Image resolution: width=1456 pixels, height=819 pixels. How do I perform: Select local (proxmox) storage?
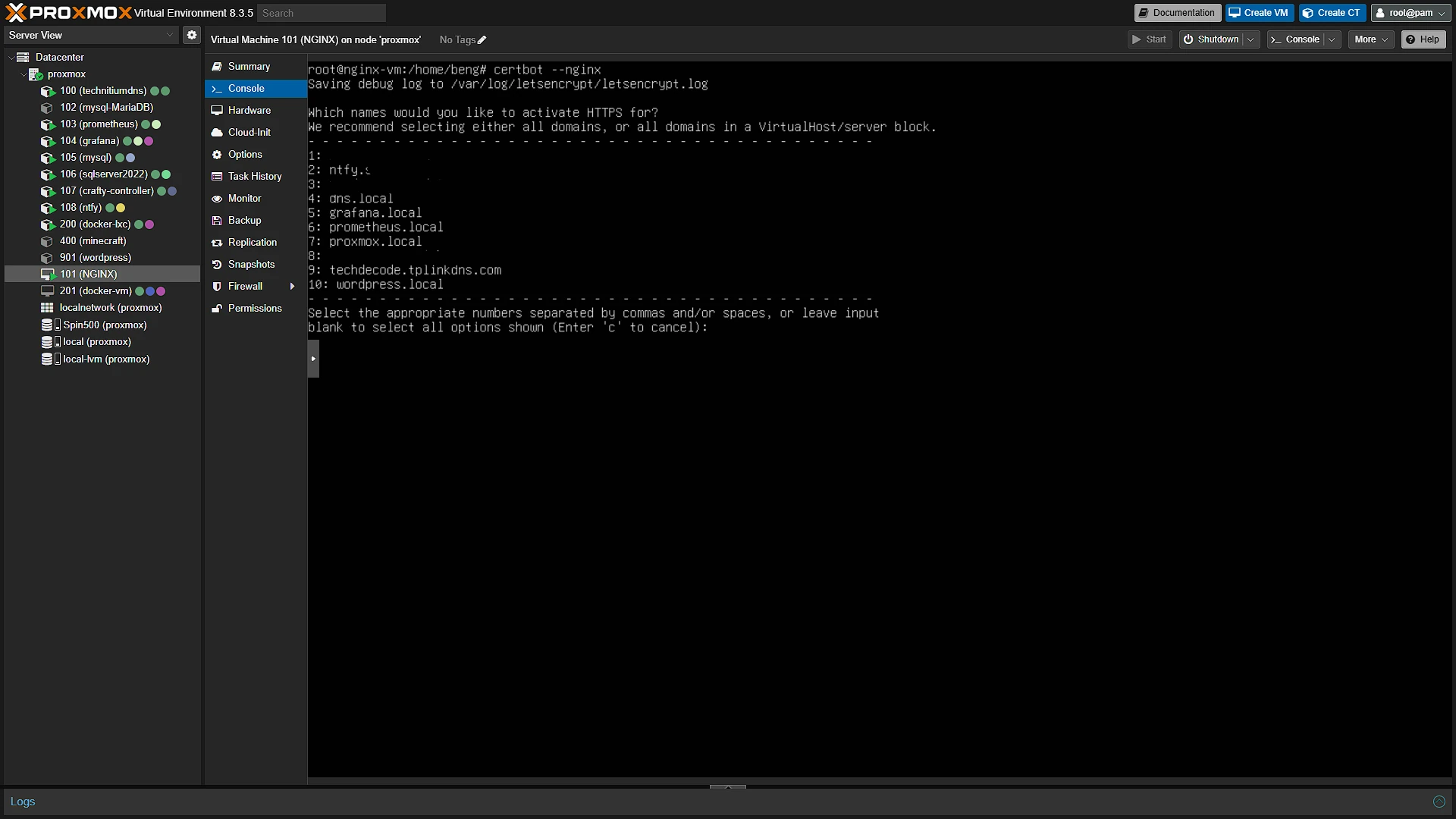[97, 342]
